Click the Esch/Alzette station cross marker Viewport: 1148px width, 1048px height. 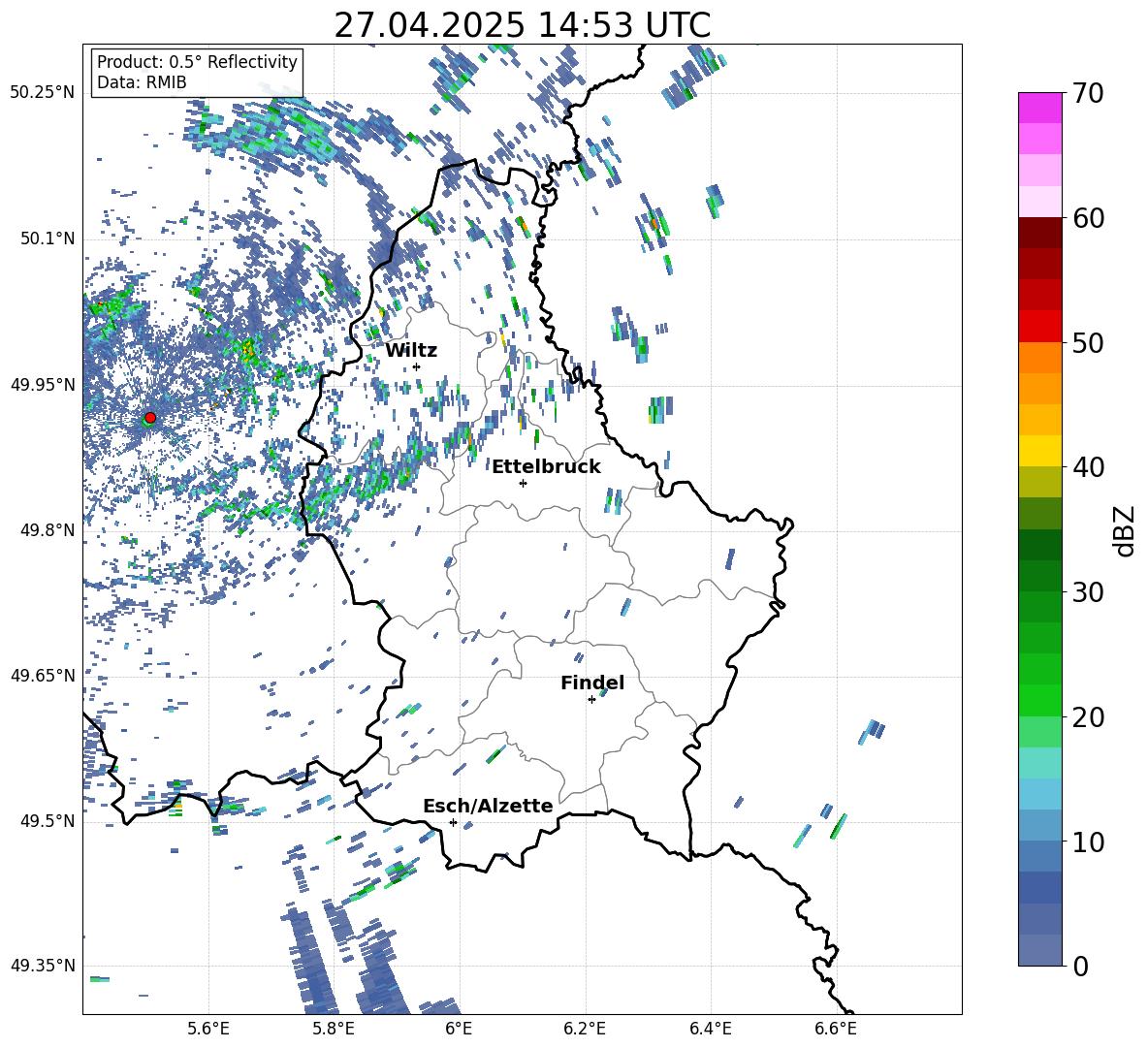click(x=453, y=822)
